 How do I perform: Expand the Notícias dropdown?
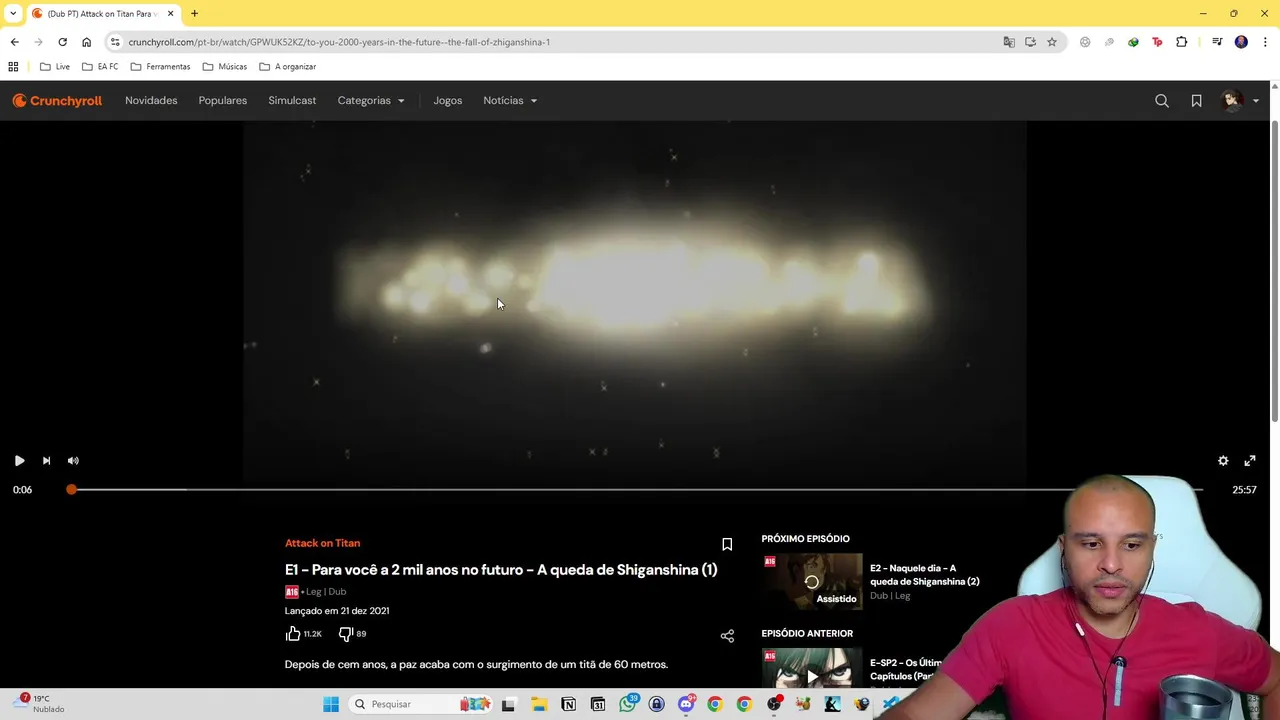pos(510,101)
